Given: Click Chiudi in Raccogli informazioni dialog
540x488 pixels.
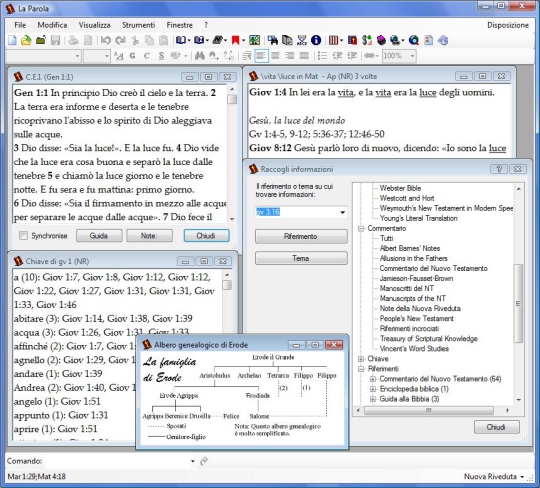Looking at the screenshot, I should click(x=496, y=427).
